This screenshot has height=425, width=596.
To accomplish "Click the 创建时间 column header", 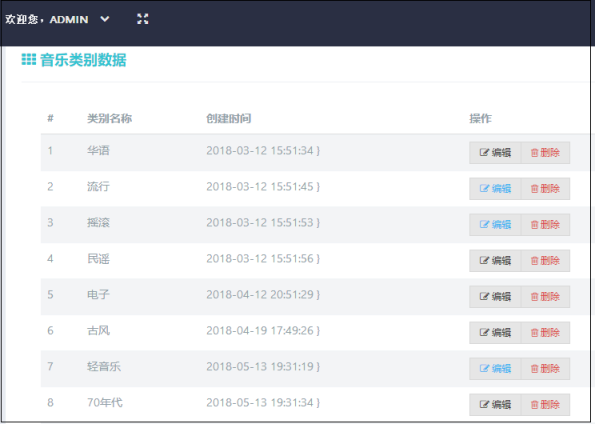I will (x=228, y=119).
